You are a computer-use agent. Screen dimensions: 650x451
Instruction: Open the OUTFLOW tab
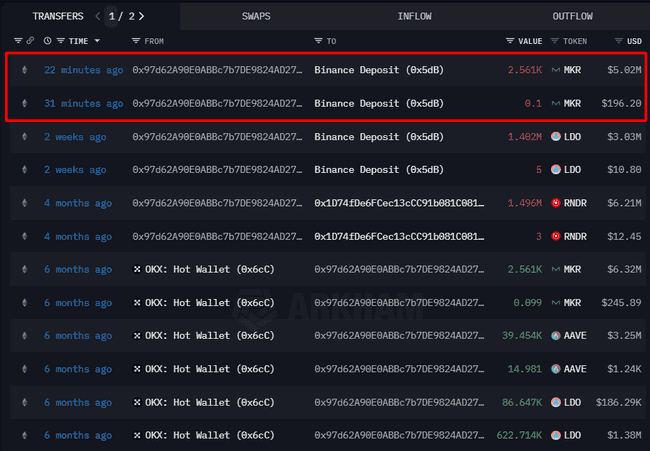(572, 16)
